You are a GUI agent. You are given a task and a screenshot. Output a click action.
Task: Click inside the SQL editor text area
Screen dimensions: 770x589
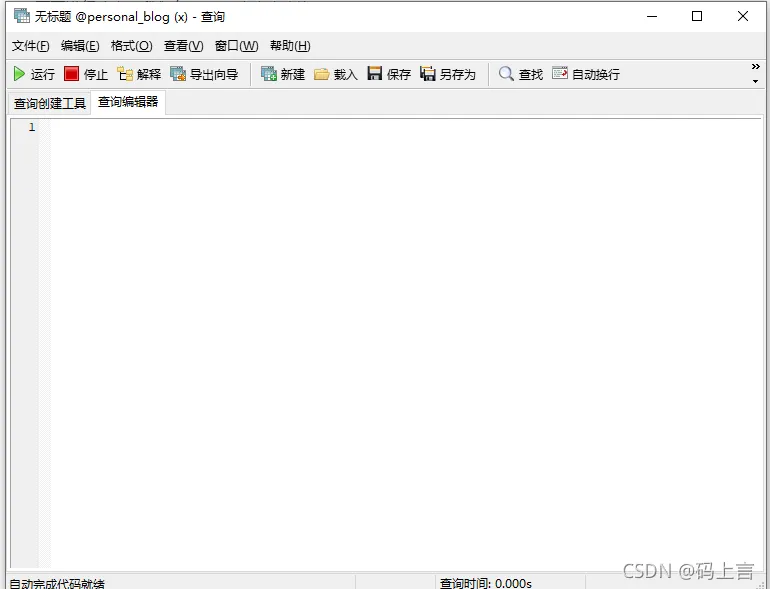click(406, 343)
